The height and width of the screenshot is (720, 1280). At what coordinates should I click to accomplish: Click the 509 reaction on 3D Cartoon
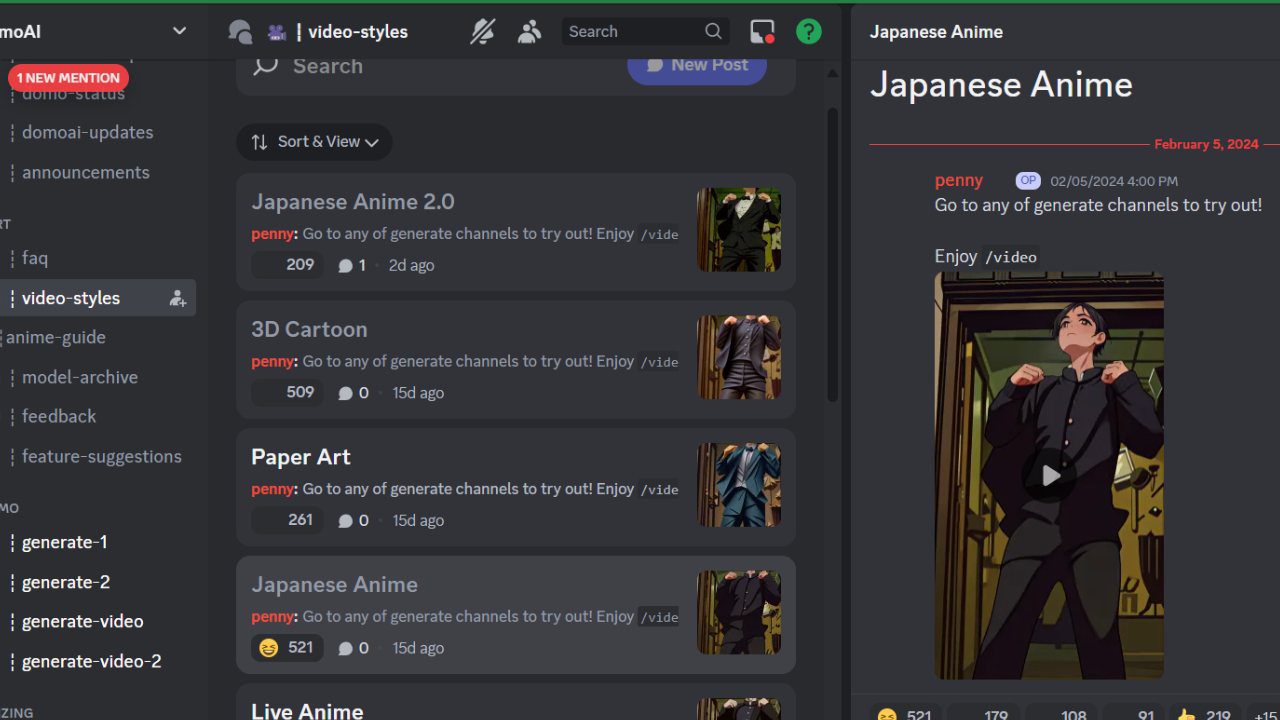[x=287, y=392]
